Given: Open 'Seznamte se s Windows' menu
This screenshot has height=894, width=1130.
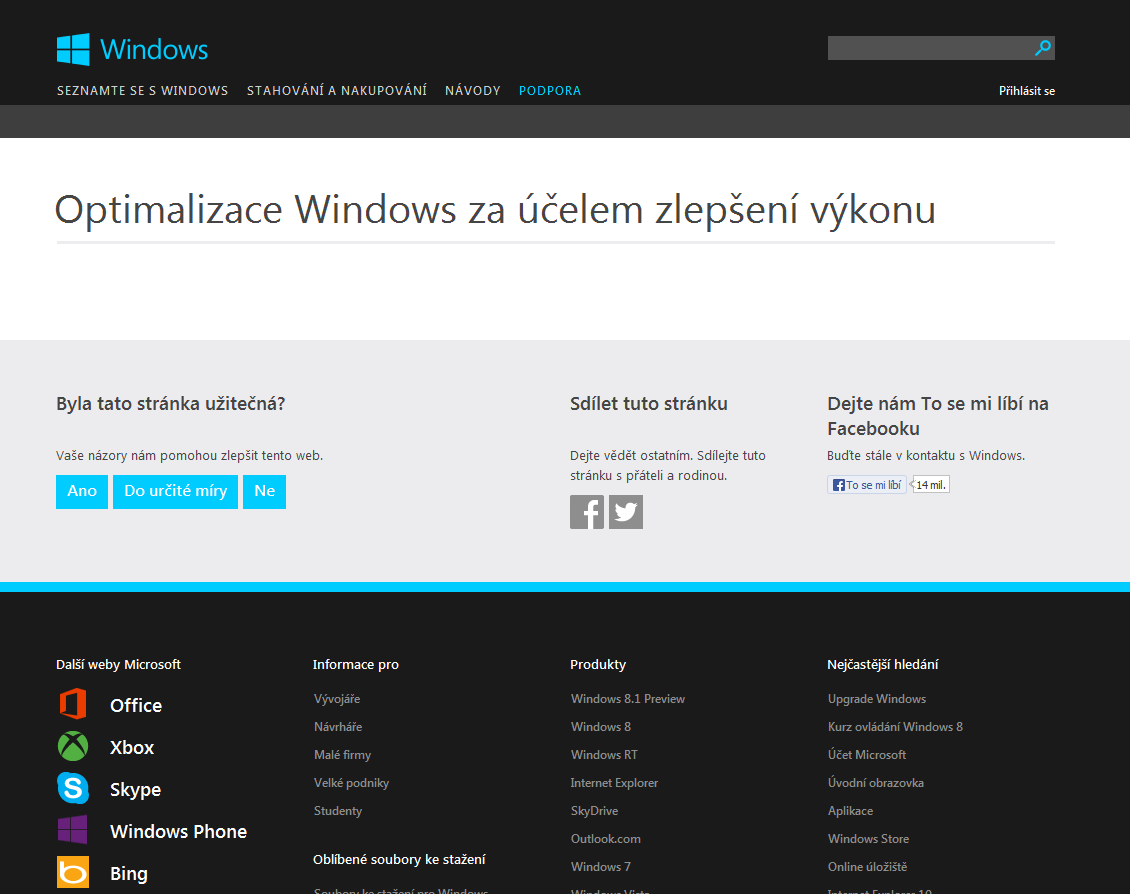Looking at the screenshot, I should (143, 91).
